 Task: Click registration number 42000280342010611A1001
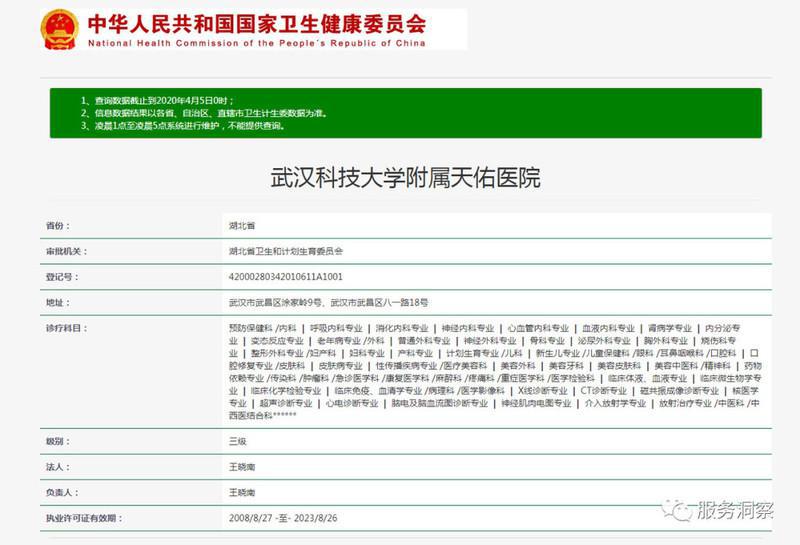[x=286, y=277]
